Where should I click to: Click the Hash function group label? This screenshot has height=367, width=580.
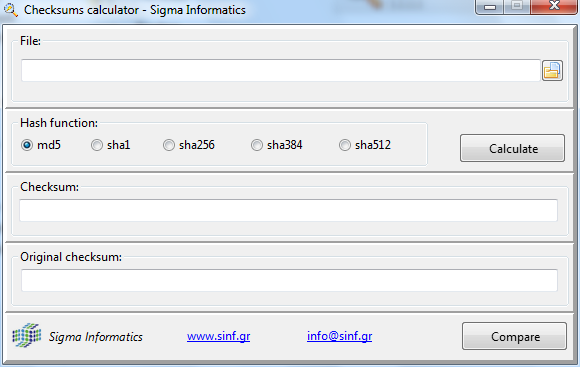click(59, 123)
